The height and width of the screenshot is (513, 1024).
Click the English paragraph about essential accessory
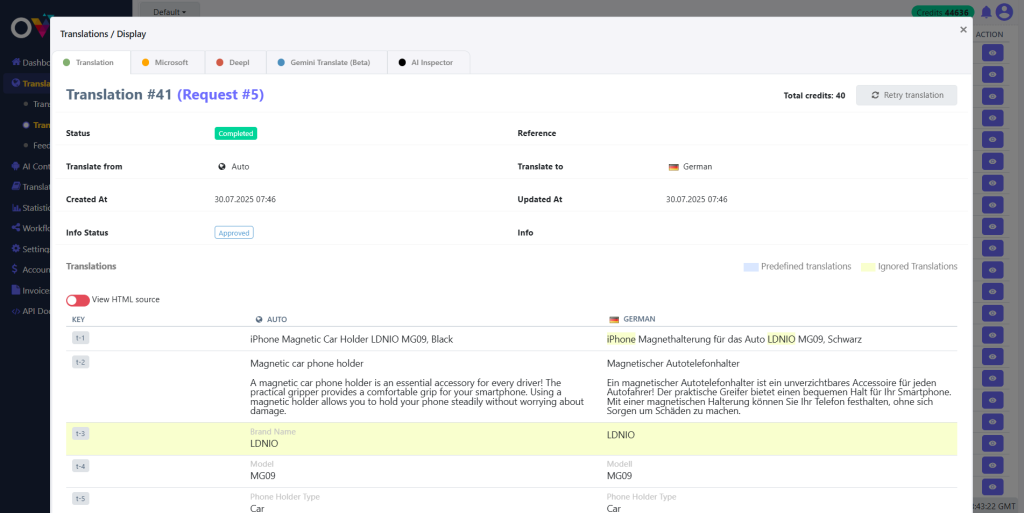click(x=417, y=397)
